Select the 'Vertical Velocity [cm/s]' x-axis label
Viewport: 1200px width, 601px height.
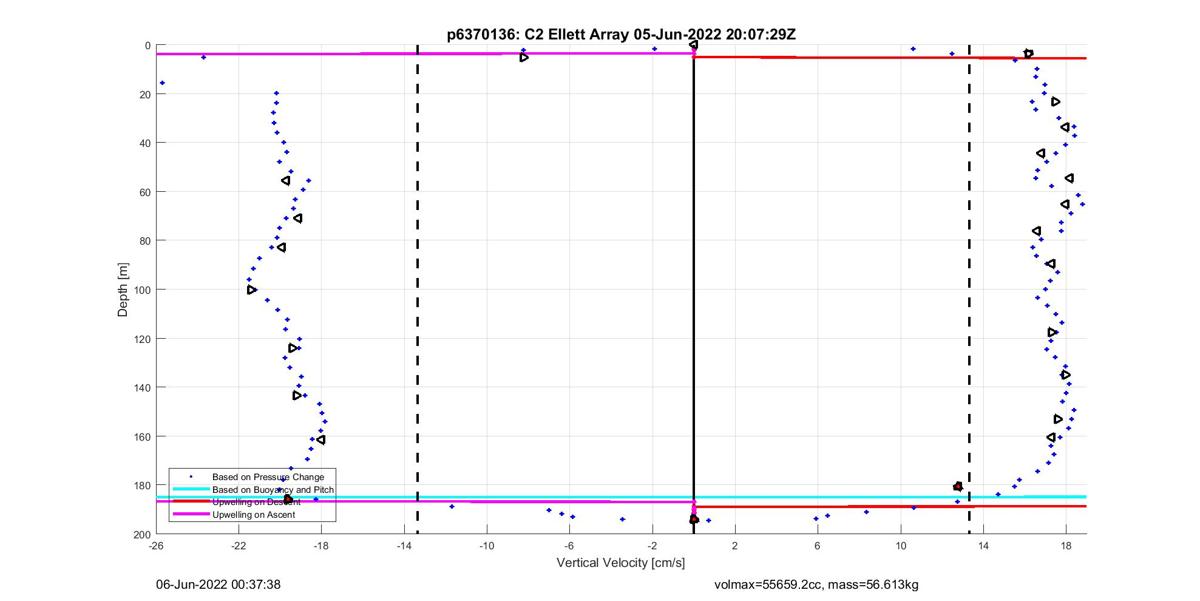(x=621, y=563)
